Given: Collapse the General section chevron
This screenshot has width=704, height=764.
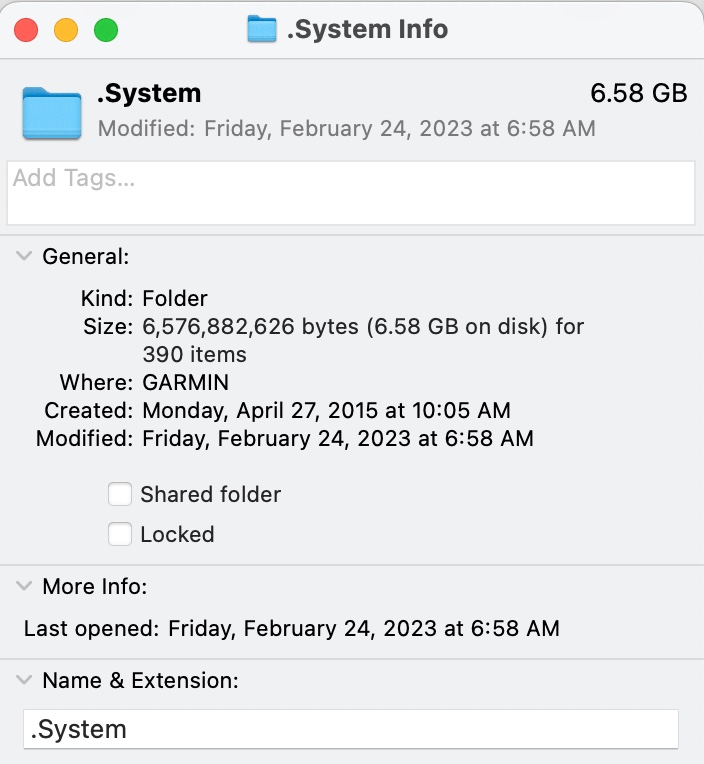Looking at the screenshot, I should (24, 256).
